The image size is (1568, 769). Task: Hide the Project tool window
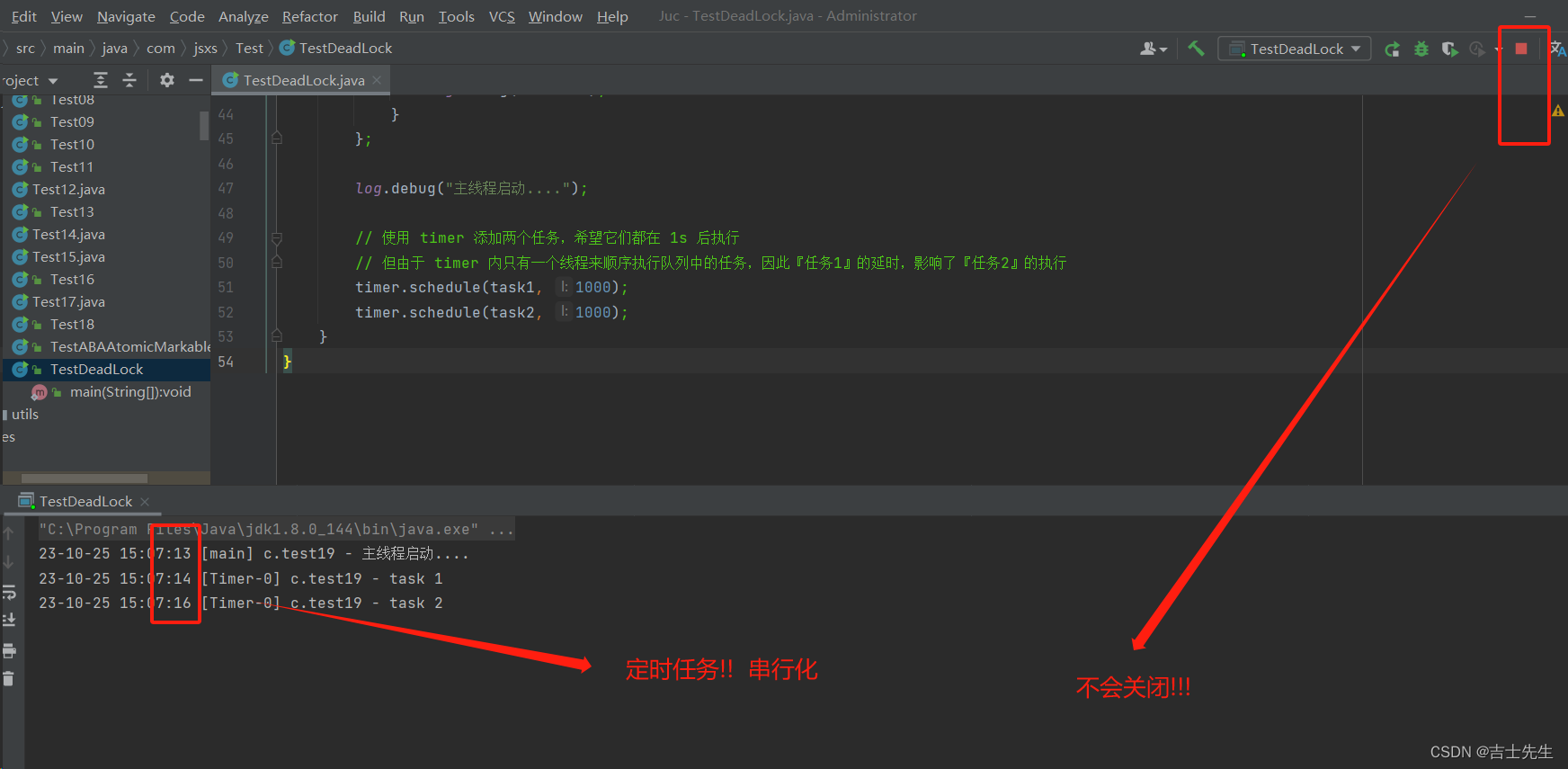[196, 80]
